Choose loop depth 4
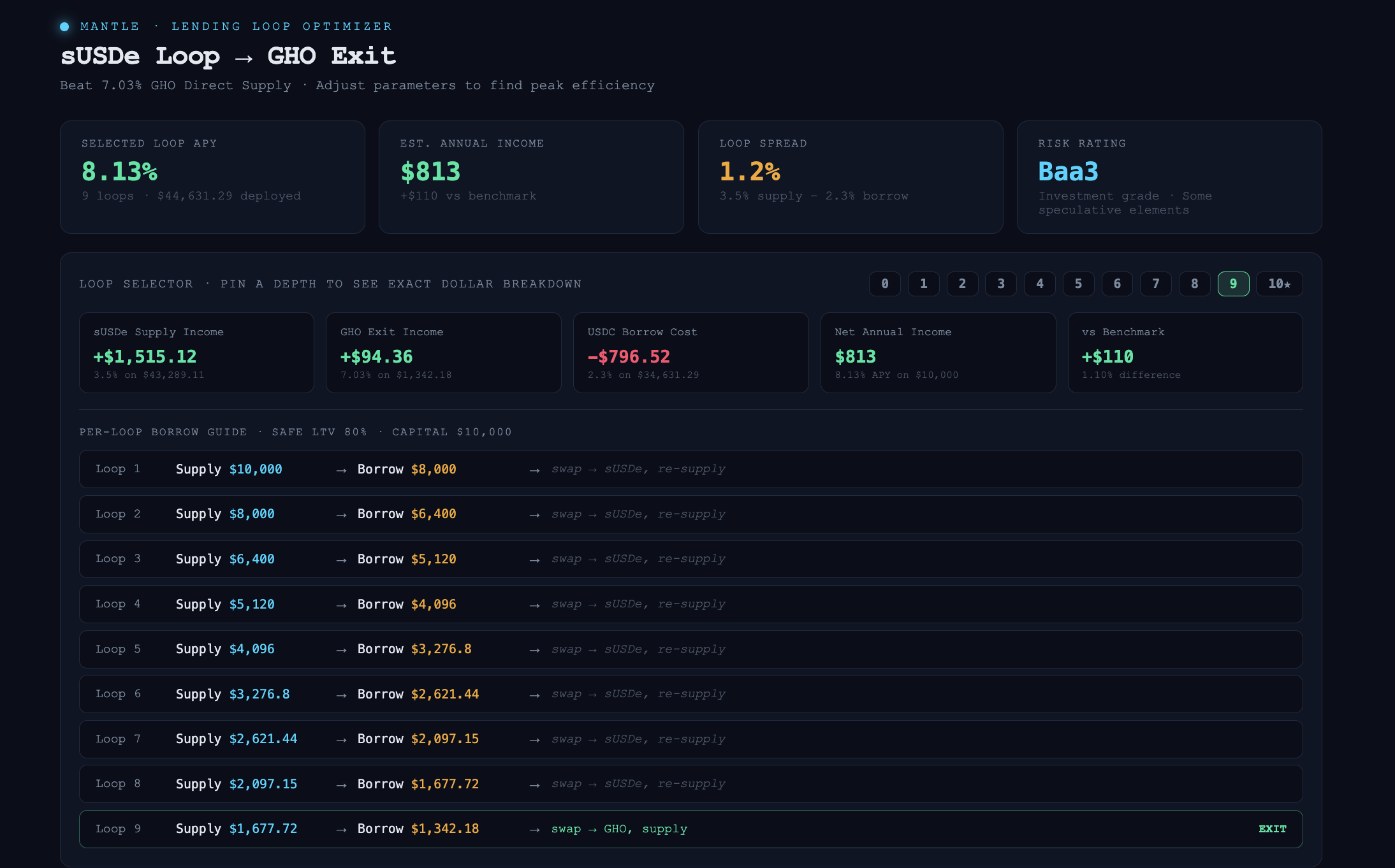The width and height of the screenshot is (1395, 868). (x=1040, y=284)
